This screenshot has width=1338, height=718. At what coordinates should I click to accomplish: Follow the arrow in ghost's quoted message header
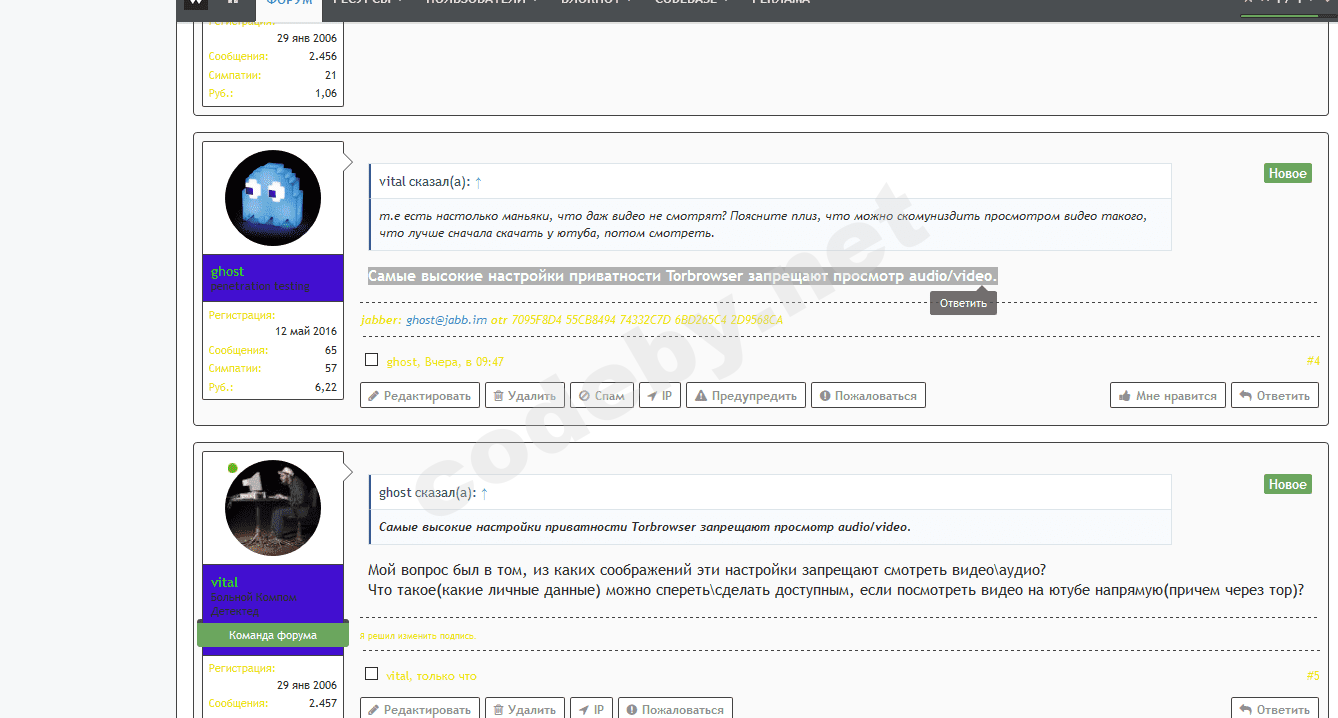(x=485, y=493)
